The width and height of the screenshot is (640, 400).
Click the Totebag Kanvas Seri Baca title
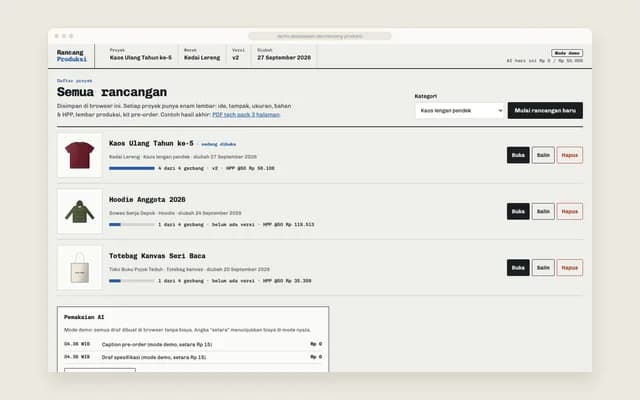click(x=157, y=256)
